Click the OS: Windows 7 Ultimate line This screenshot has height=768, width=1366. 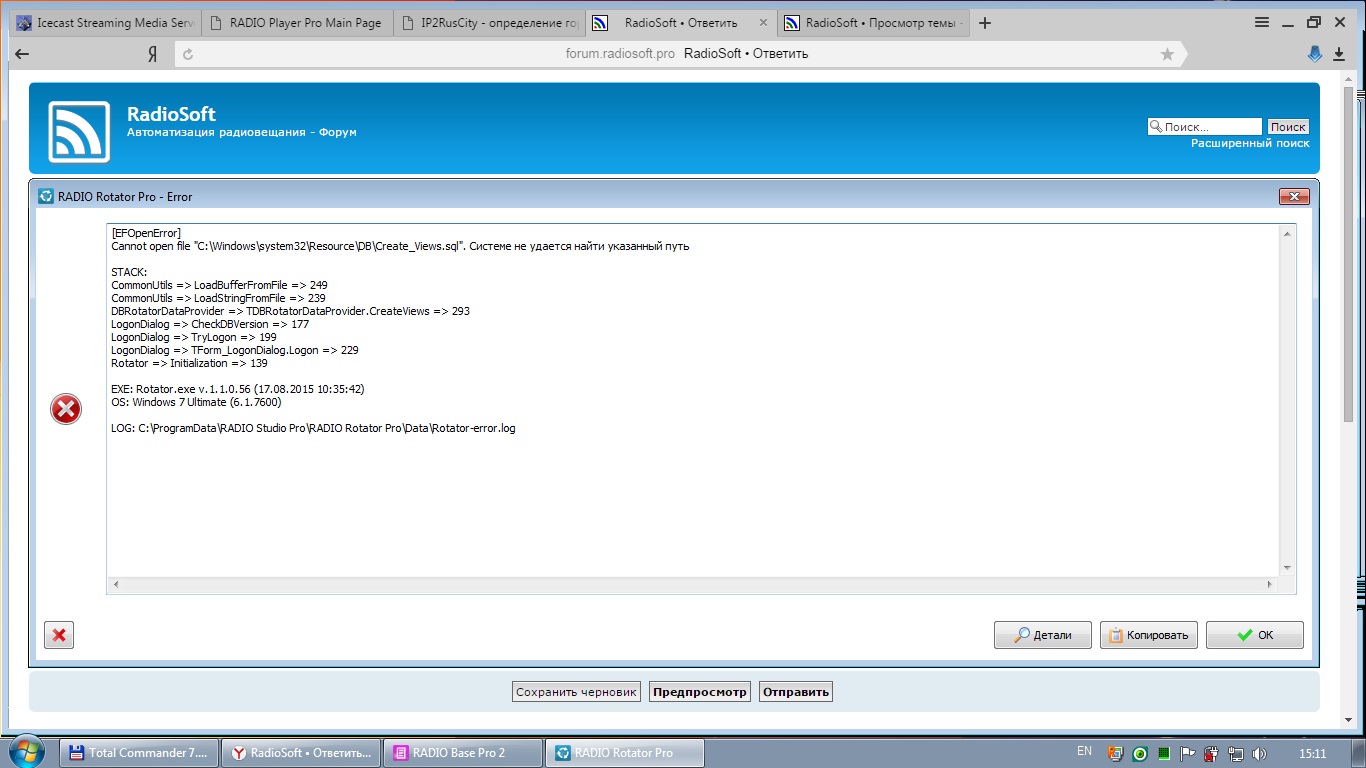tap(196, 402)
